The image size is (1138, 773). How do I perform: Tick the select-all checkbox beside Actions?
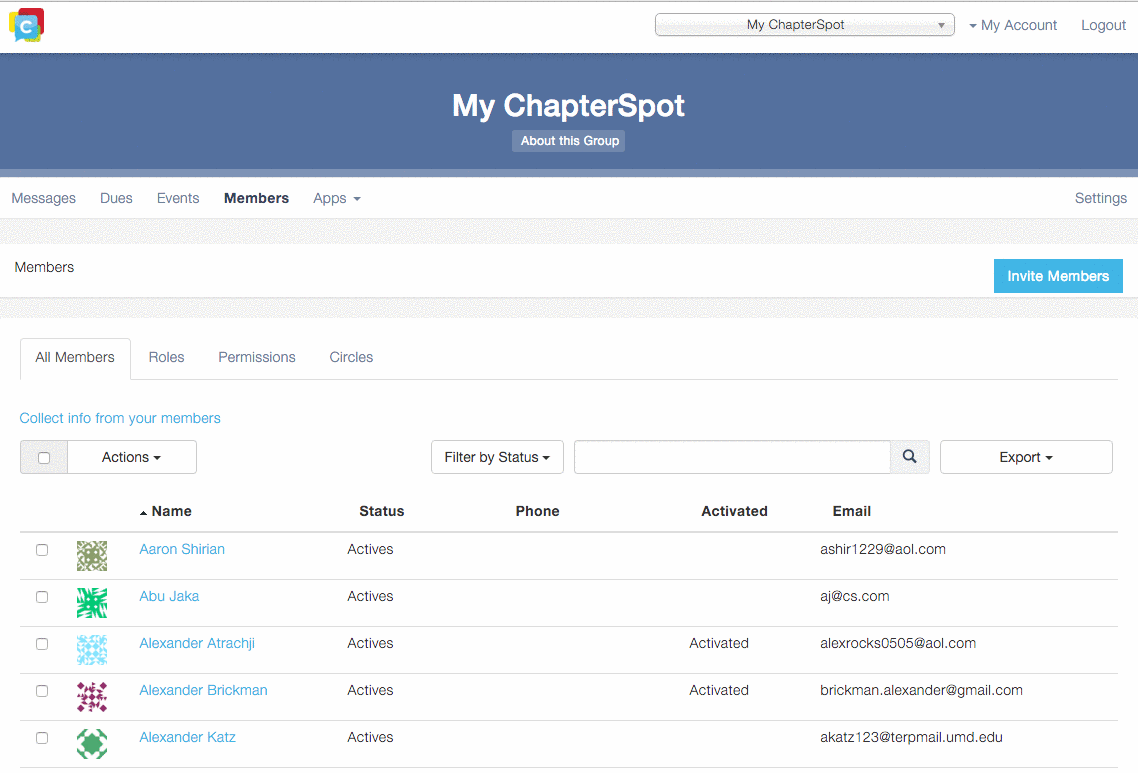pos(44,458)
